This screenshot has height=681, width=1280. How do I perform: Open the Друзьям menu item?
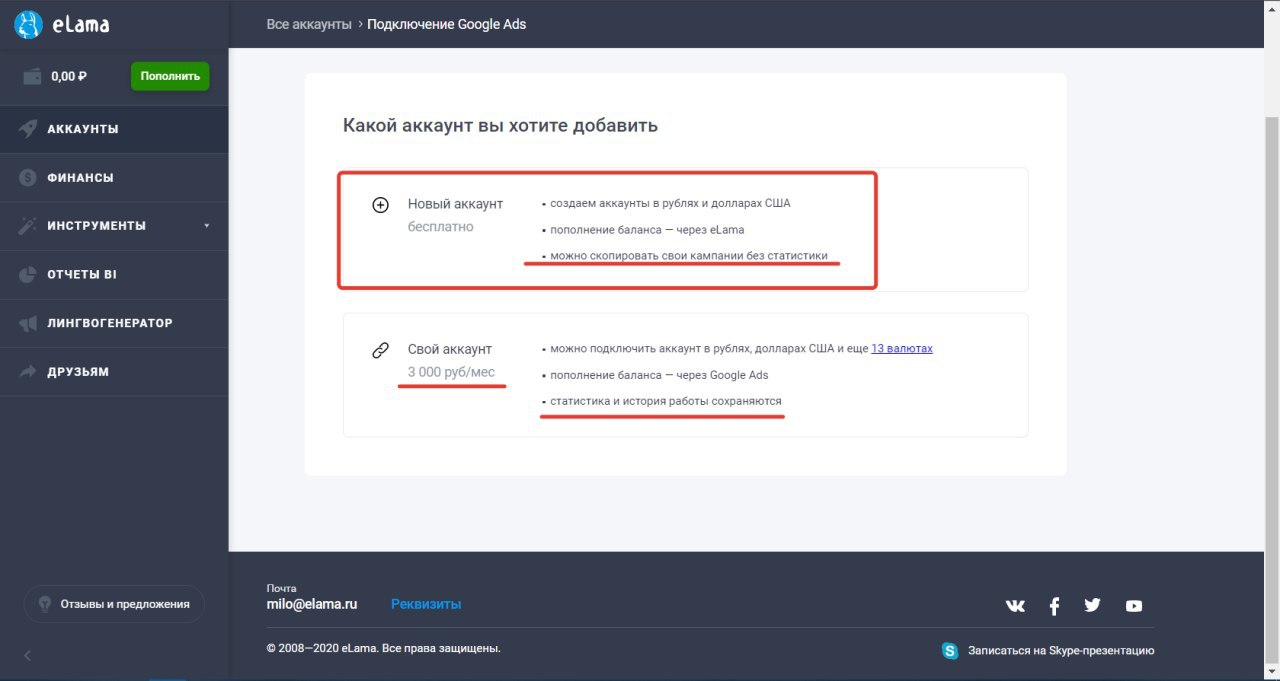point(114,372)
